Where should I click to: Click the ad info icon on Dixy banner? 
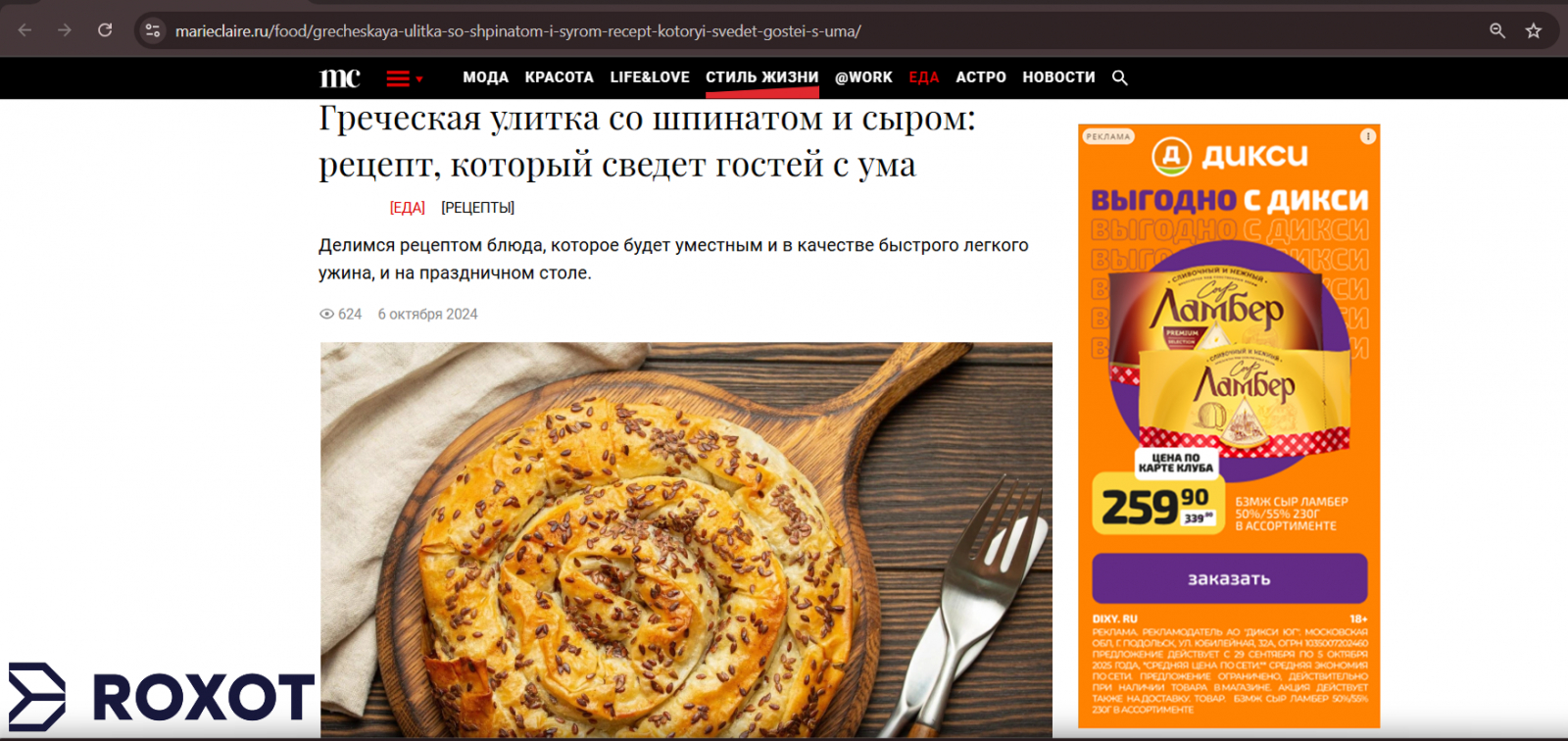point(1367,136)
